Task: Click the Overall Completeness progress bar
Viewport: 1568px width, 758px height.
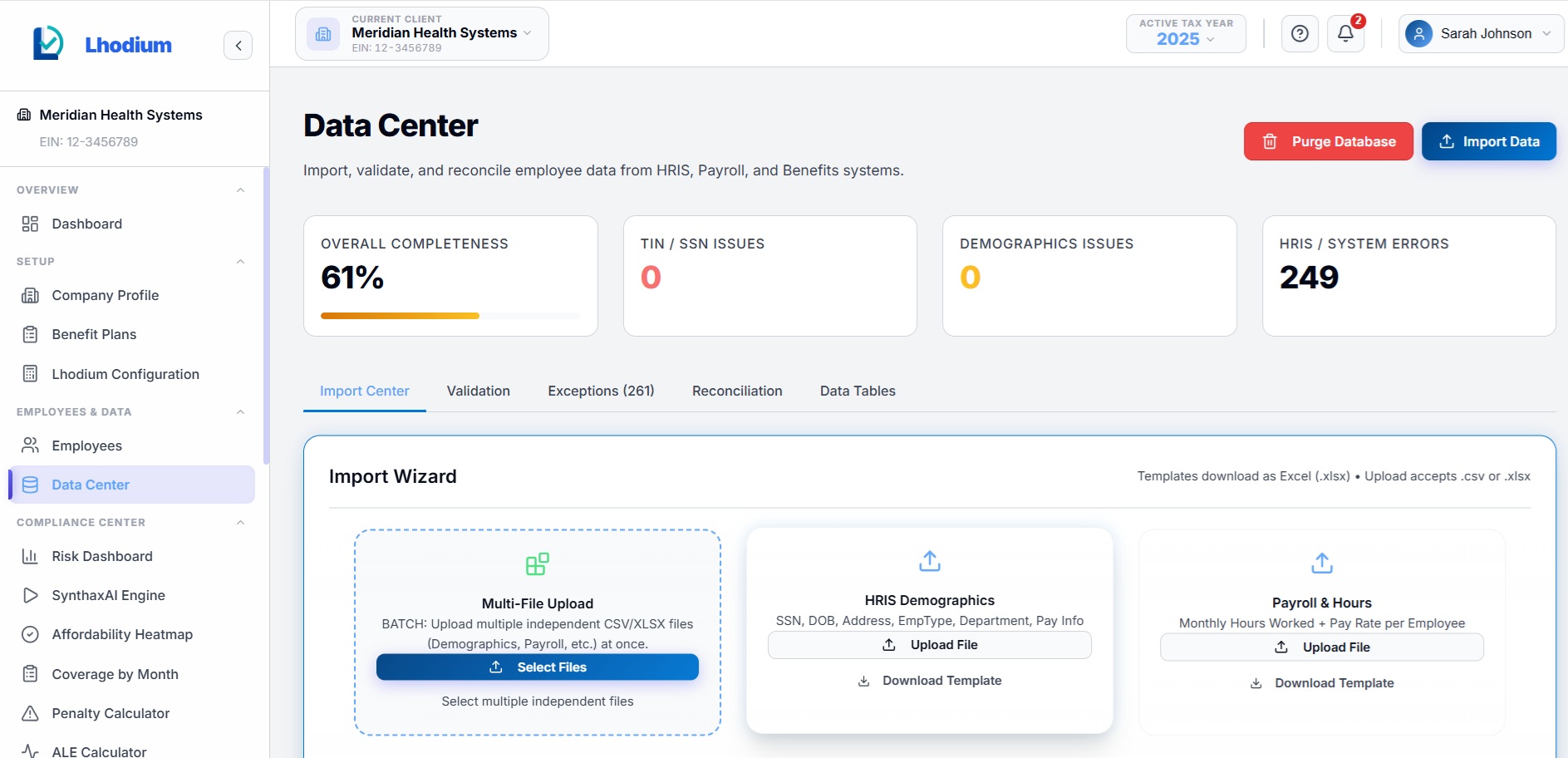Action: [x=450, y=316]
